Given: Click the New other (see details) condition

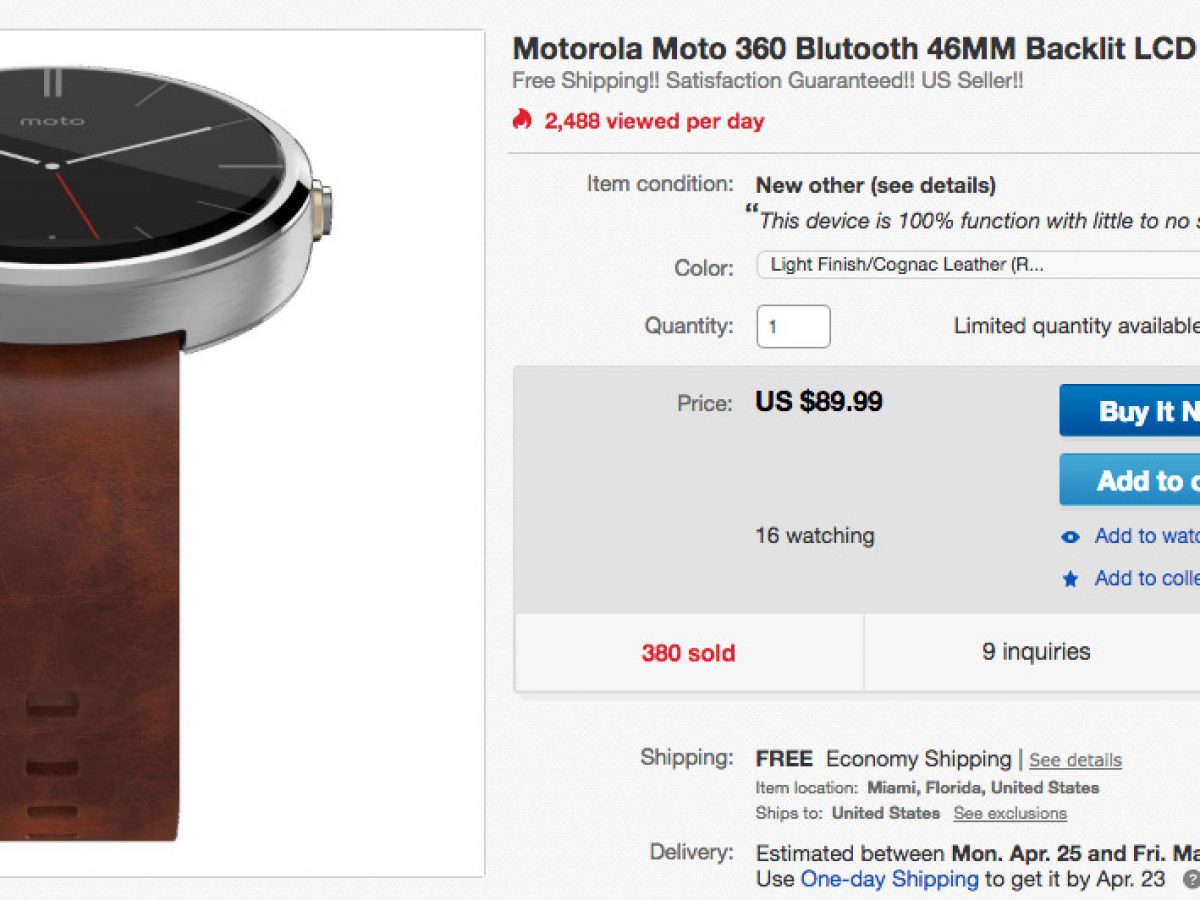Looking at the screenshot, I should click(875, 185).
